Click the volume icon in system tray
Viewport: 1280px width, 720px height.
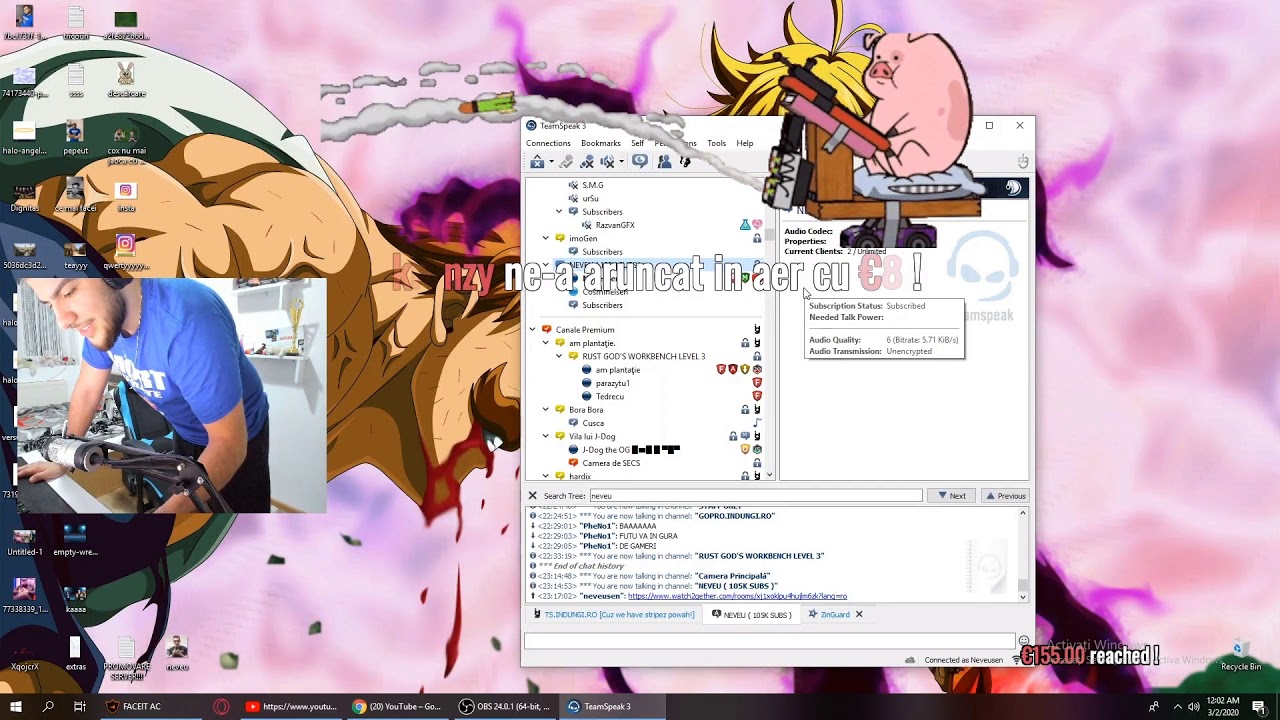[1194, 707]
